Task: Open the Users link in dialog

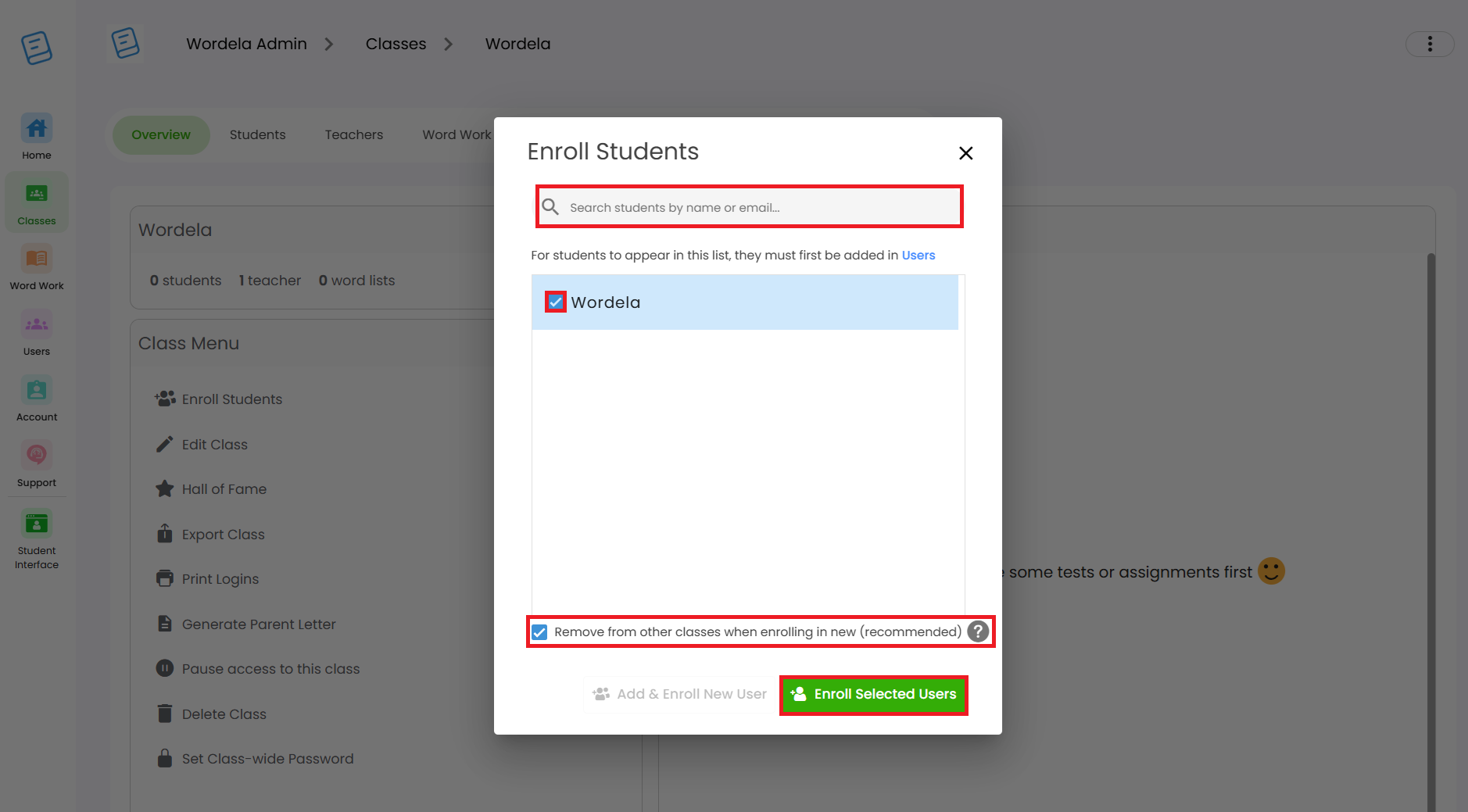Action: 918,256
